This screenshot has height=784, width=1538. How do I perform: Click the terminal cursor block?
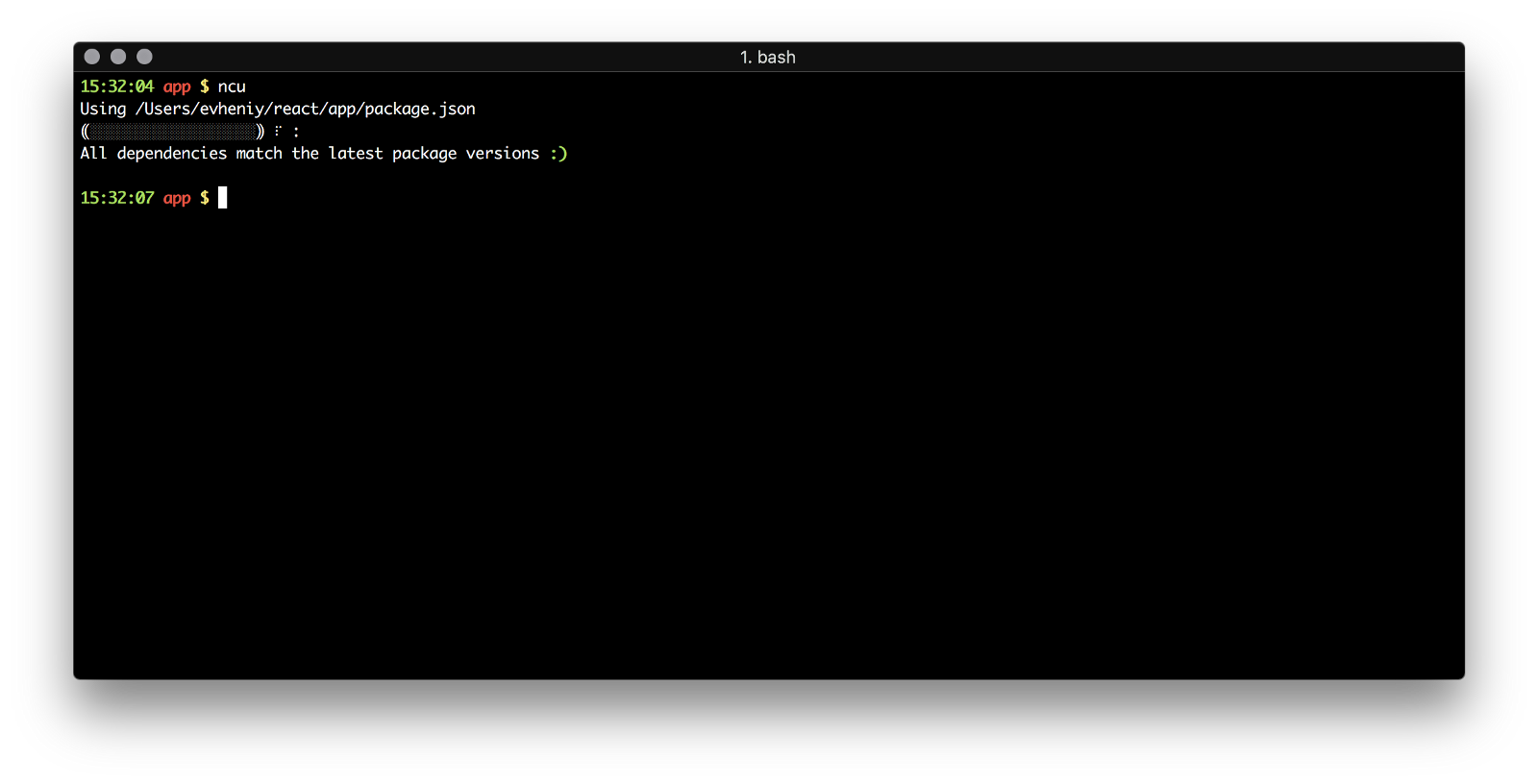click(x=223, y=198)
